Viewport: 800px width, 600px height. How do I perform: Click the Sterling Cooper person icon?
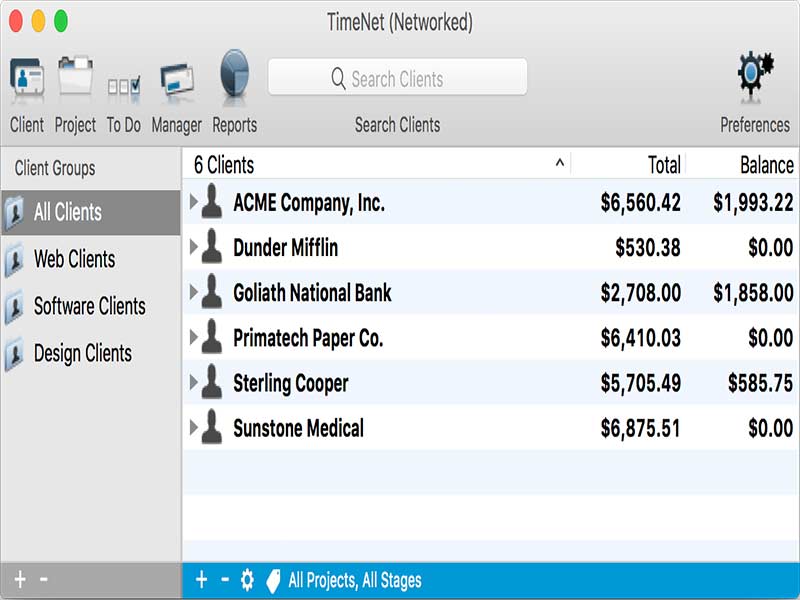(212, 382)
